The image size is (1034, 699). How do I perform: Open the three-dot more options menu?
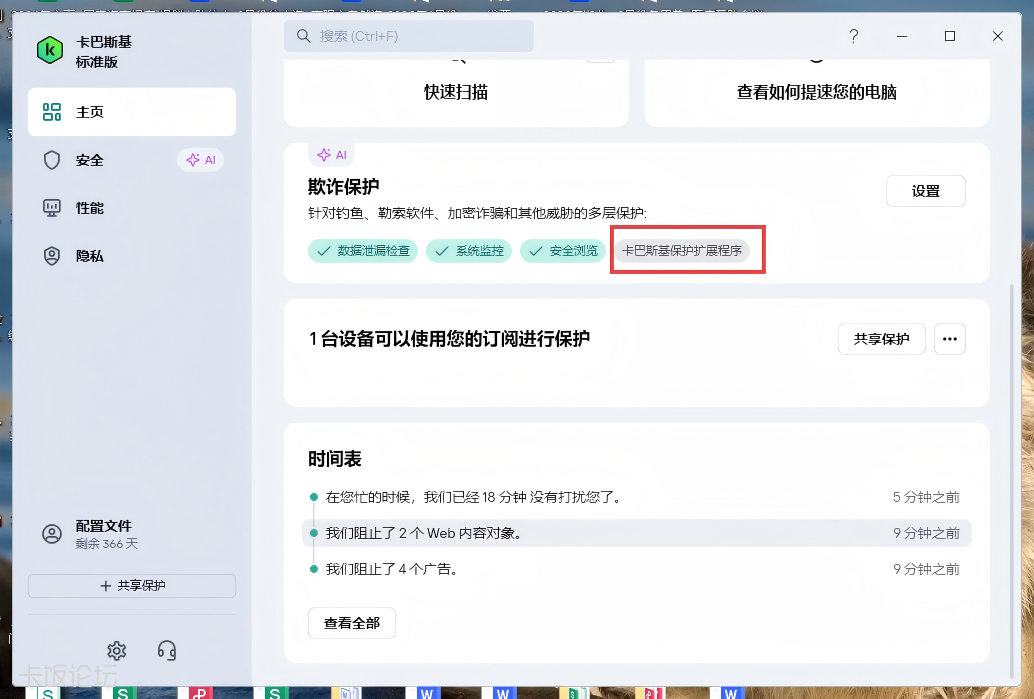tap(950, 339)
